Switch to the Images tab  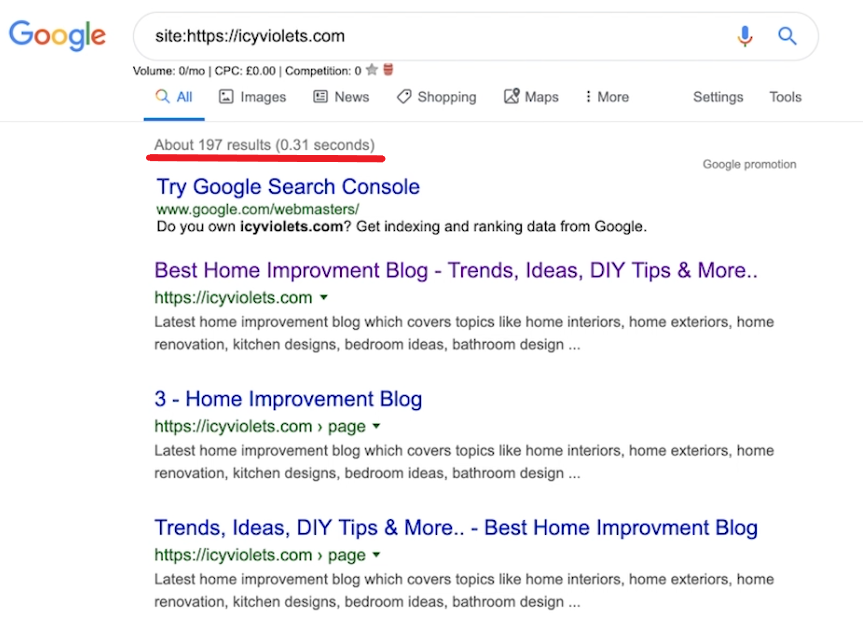[253, 97]
